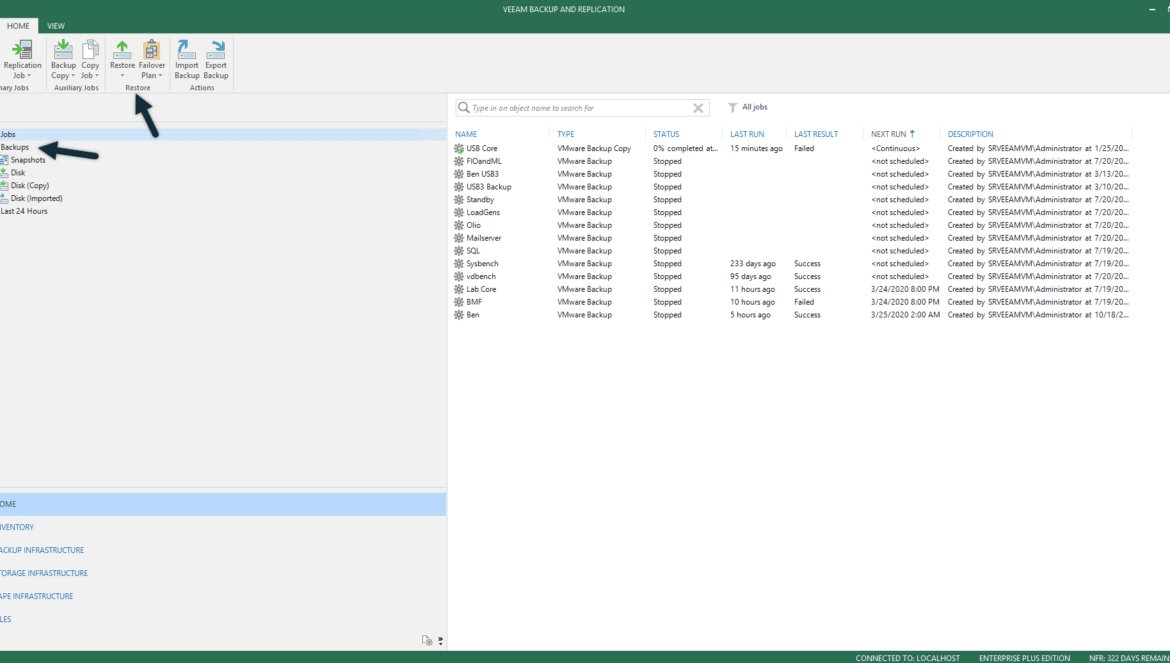
Task: Switch to the VIEW ribbon tab
Action: pyautogui.click(x=56, y=25)
